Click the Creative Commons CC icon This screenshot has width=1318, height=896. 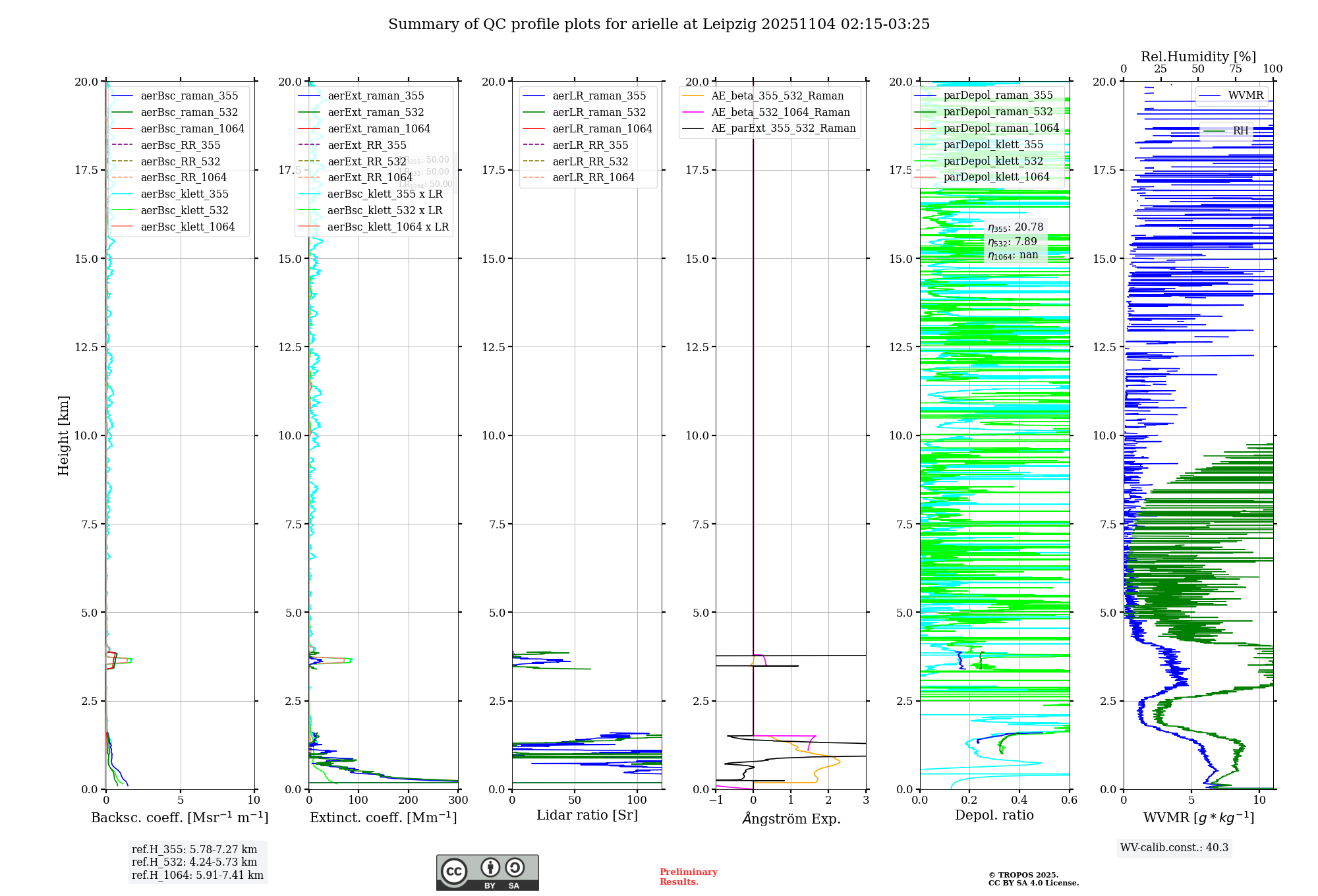(454, 871)
